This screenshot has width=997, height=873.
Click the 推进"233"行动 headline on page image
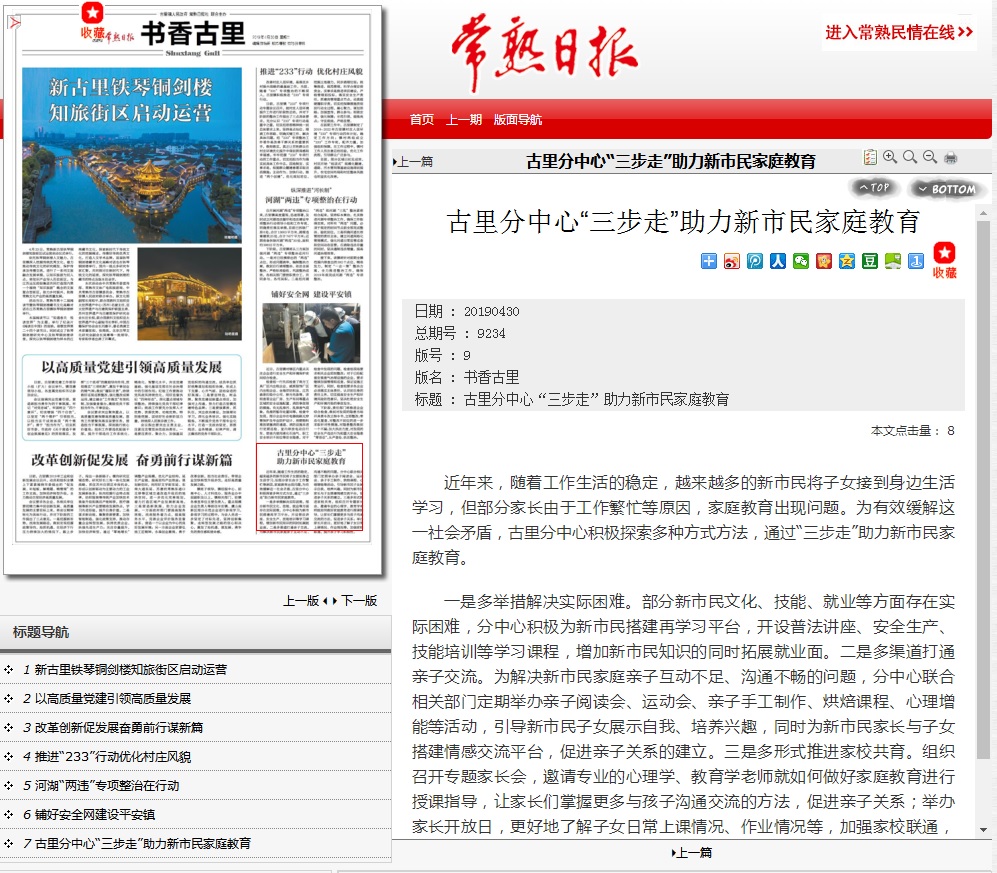click(311, 72)
